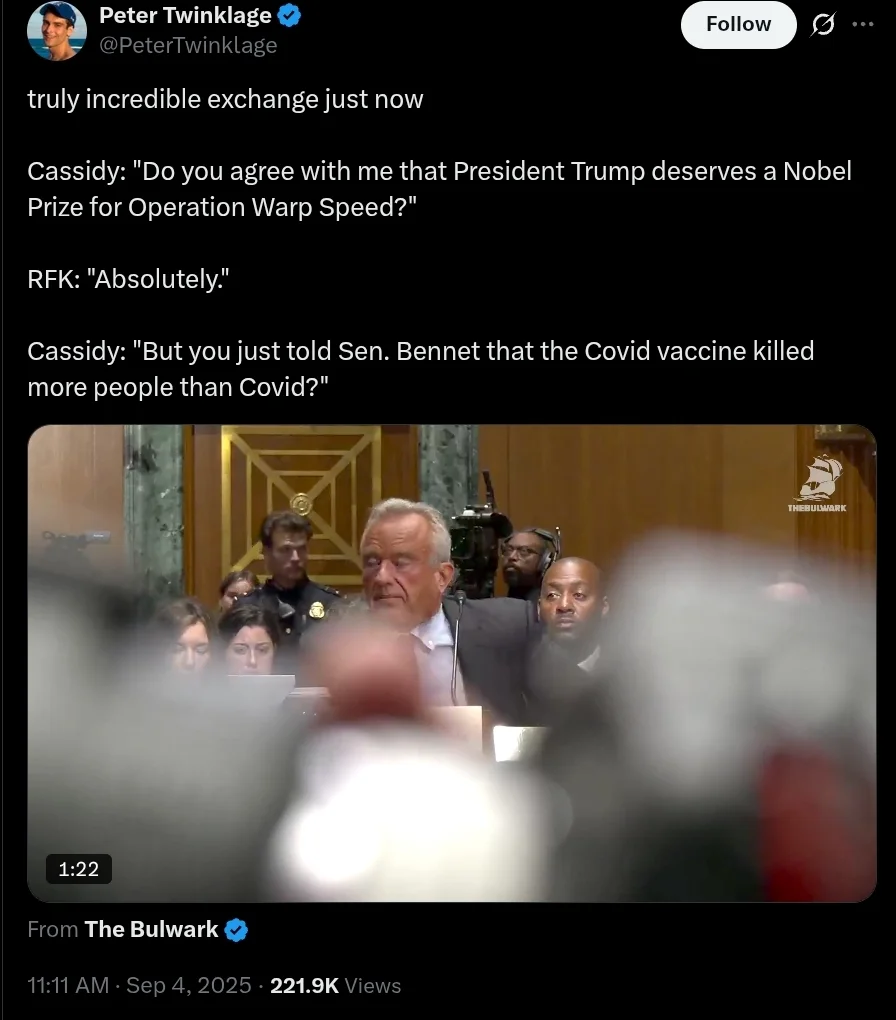Image resolution: width=896 pixels, height=1020 pixels.
Task: Open the @PeterTwinklage handle link
Action: (x=188, y=46)
